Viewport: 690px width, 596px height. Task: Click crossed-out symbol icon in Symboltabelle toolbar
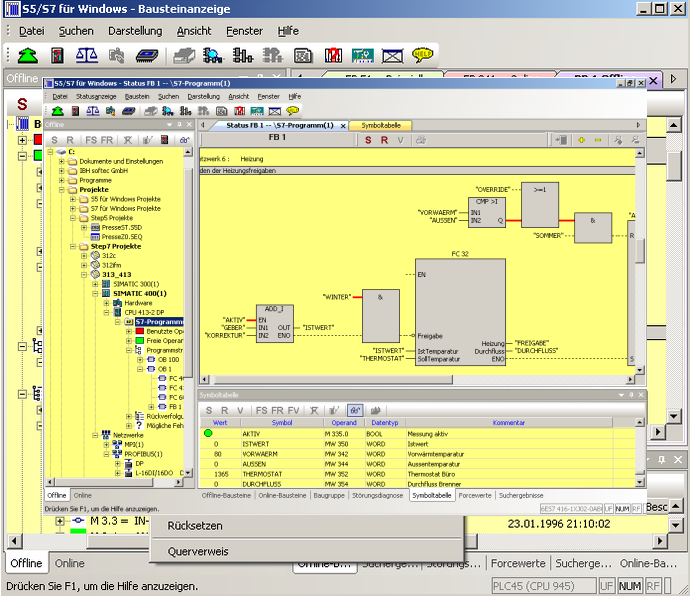point(314,410)
